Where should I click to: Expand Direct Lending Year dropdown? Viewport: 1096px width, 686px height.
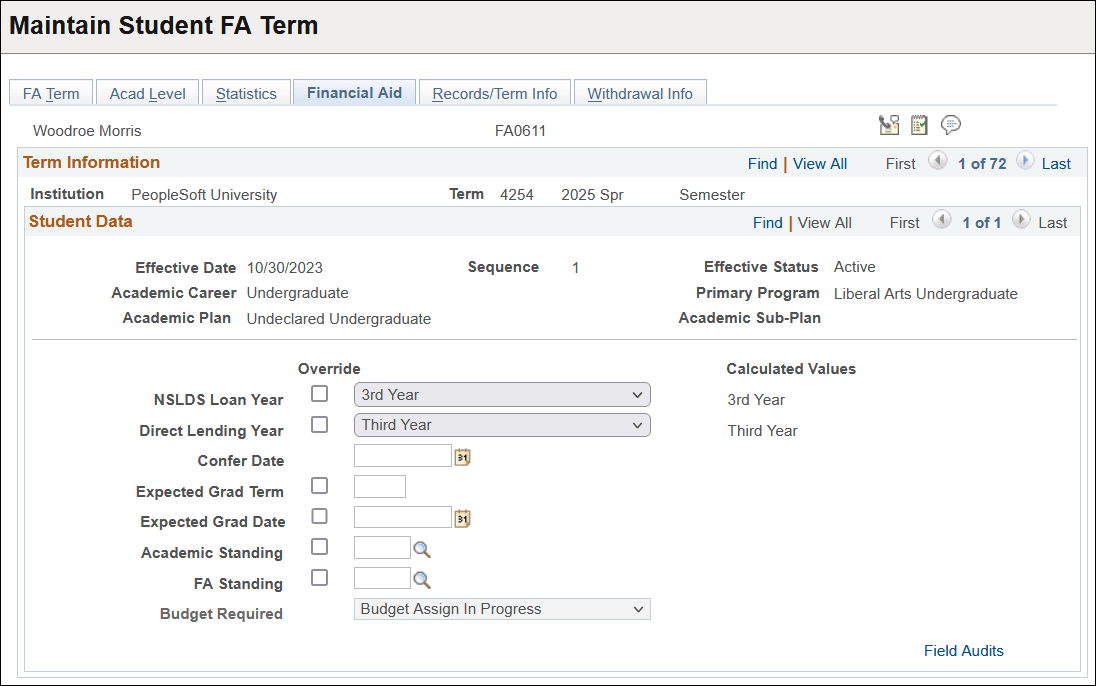(502, 425)
